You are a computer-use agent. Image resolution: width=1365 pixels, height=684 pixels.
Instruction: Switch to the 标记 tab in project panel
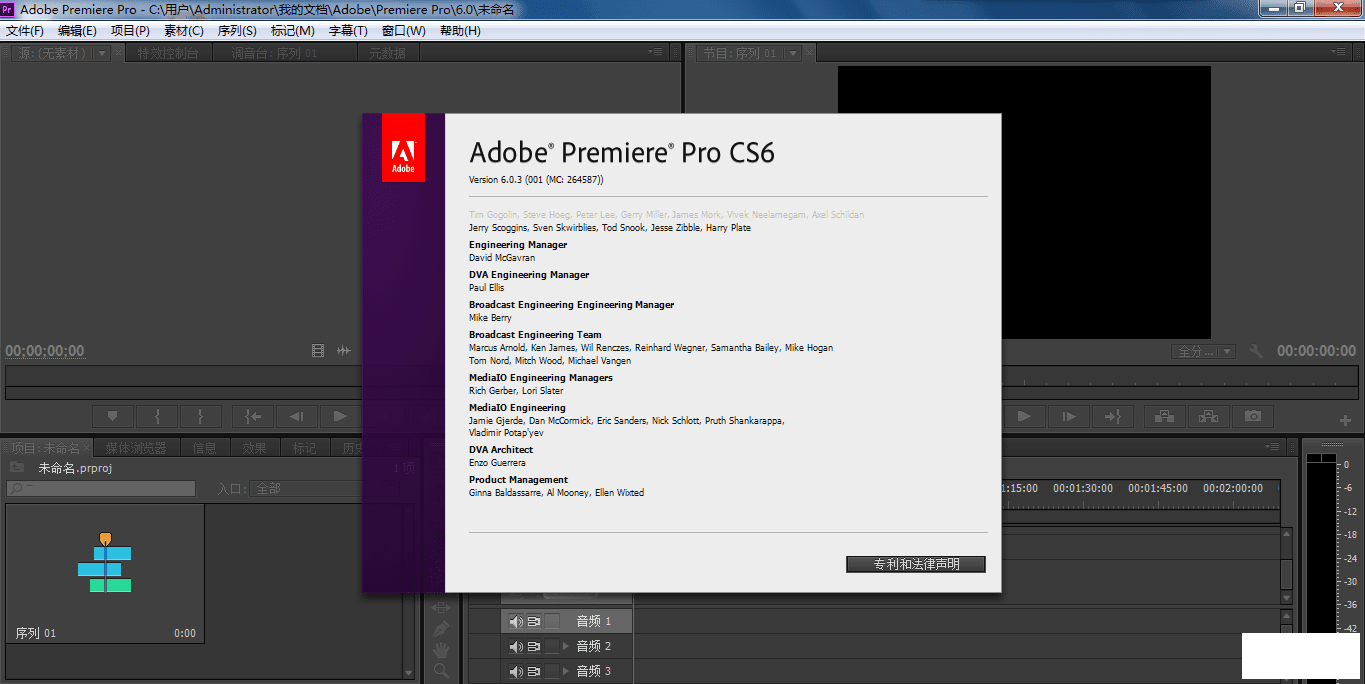coord(305,448)
